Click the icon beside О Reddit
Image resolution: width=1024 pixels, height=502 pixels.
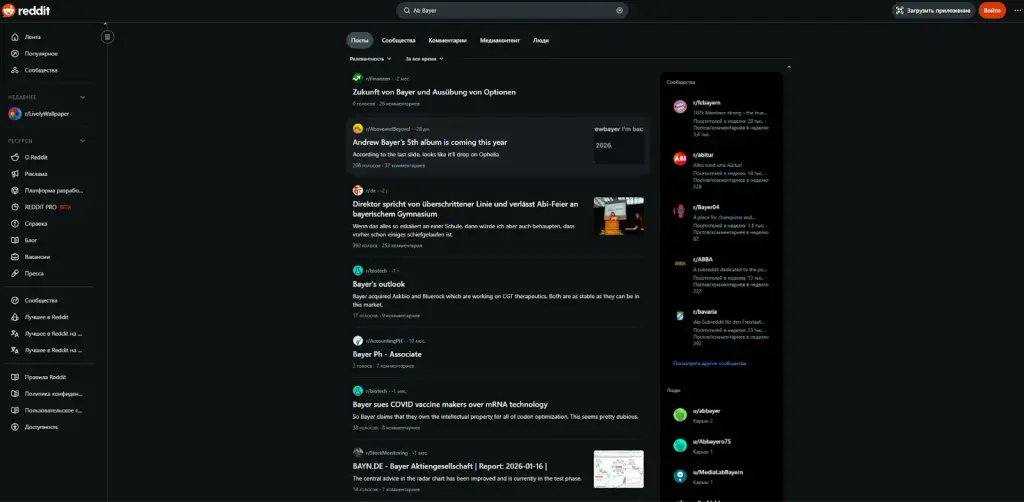15,157
